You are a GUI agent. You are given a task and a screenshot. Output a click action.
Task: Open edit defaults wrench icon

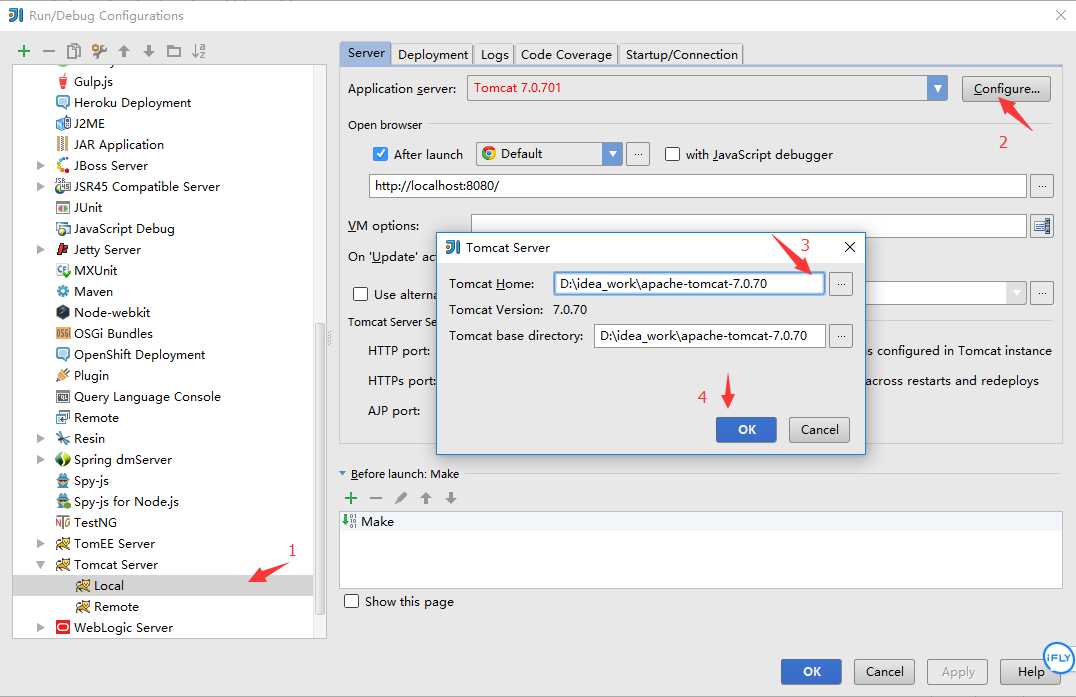click(99, 51)
